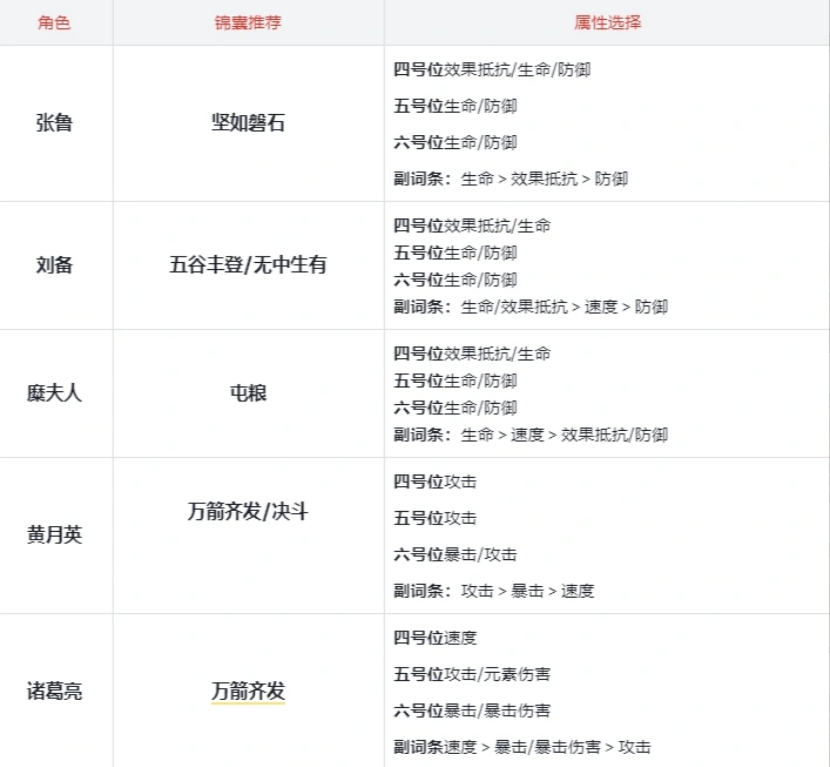The height and width of the screenshot is (767, 830).
Task: Open the underlined 万箭齐发 link for 诸葛亮
Action: click(x=248, y=691)
